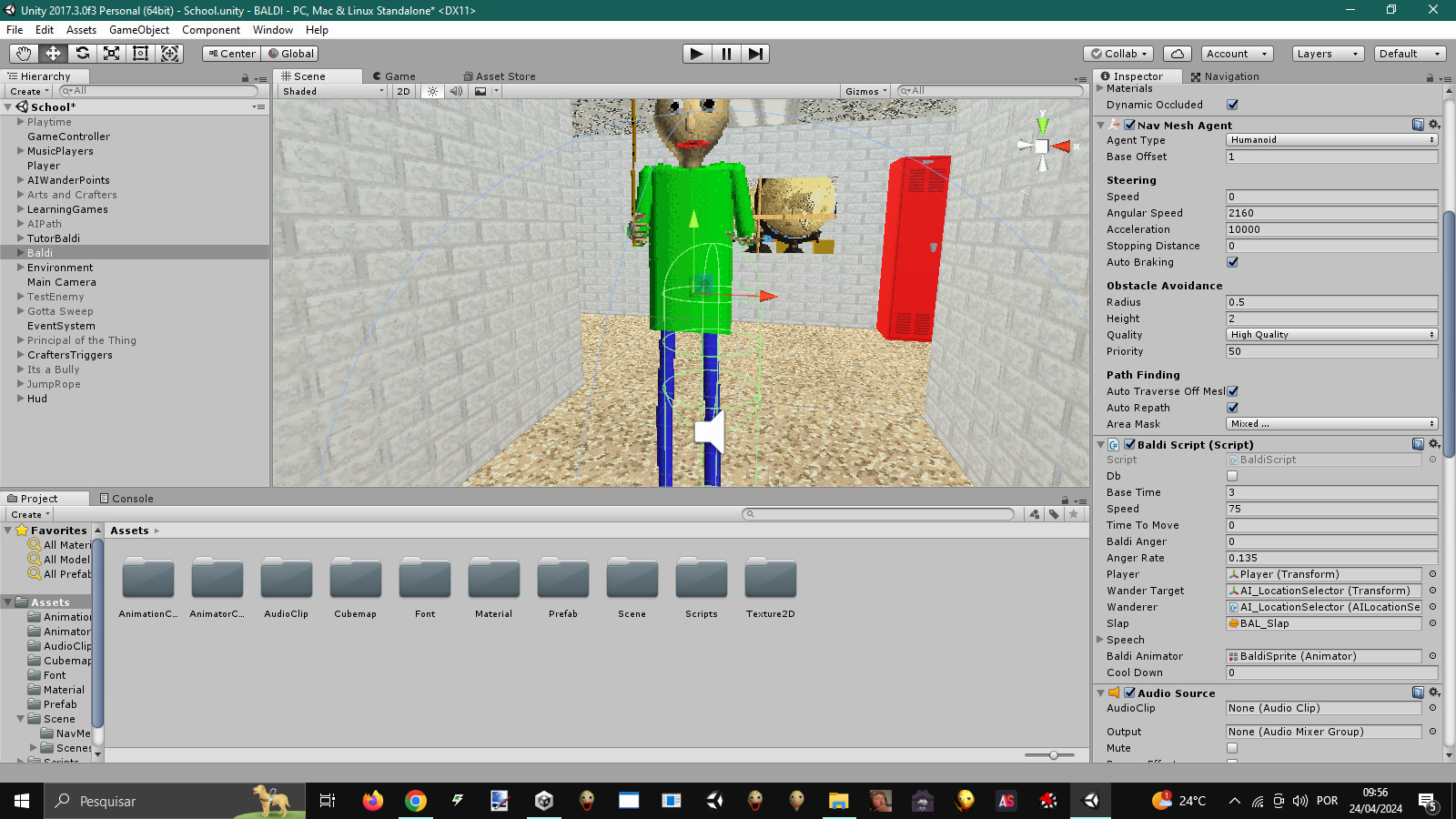Open the Nav Mesh Agent help reference icon

click(x=1417, y=125)
